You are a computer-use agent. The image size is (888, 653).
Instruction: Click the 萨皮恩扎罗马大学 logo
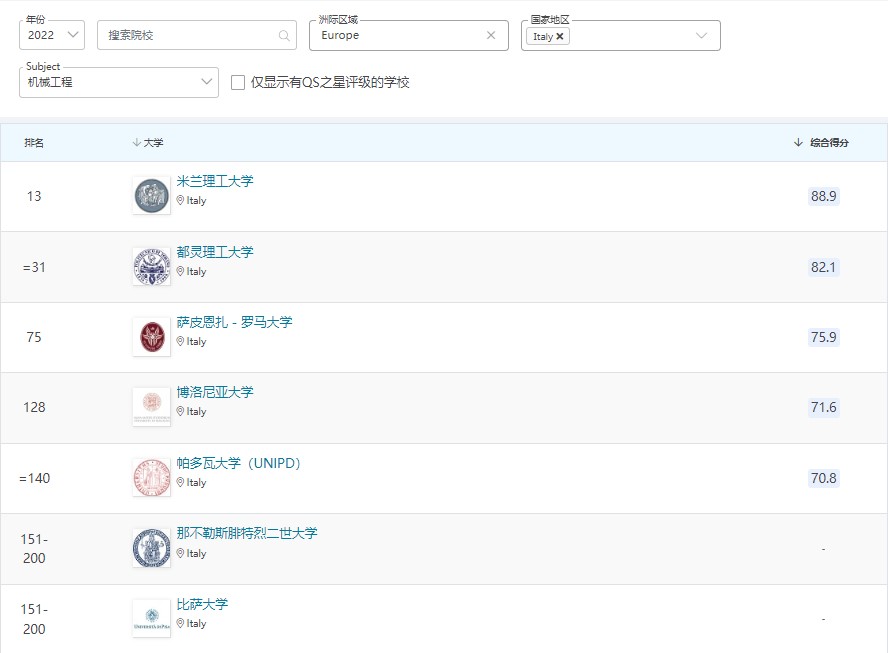[151, 337]
